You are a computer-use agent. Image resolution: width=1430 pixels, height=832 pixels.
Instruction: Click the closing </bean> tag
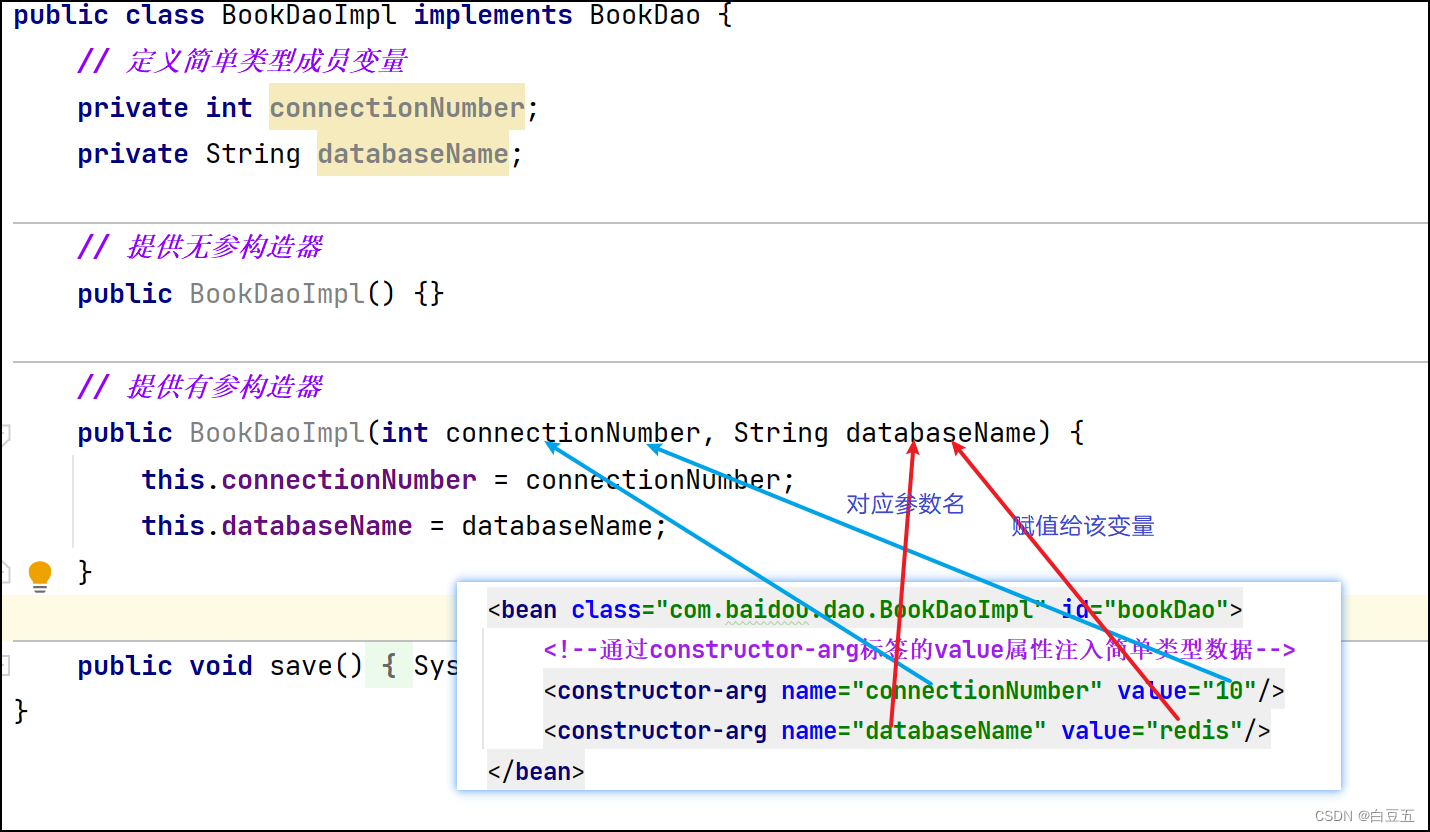(536, 771)
